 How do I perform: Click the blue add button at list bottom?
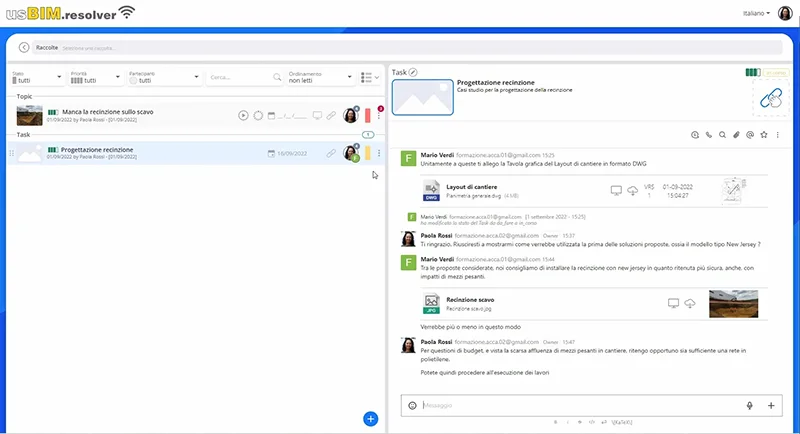click(370, 419)
